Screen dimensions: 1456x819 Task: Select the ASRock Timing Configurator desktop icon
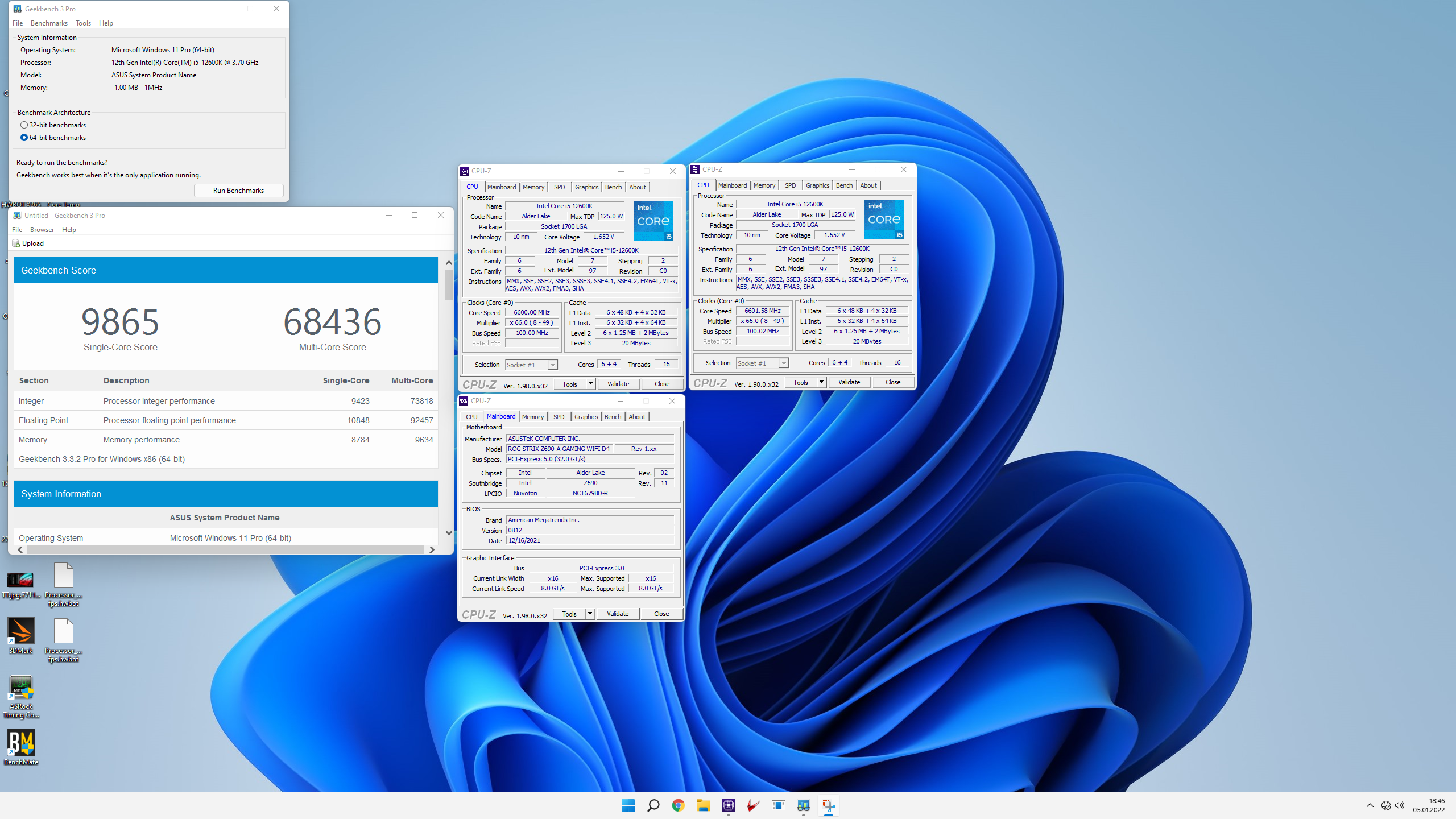(x=21, y=697)
